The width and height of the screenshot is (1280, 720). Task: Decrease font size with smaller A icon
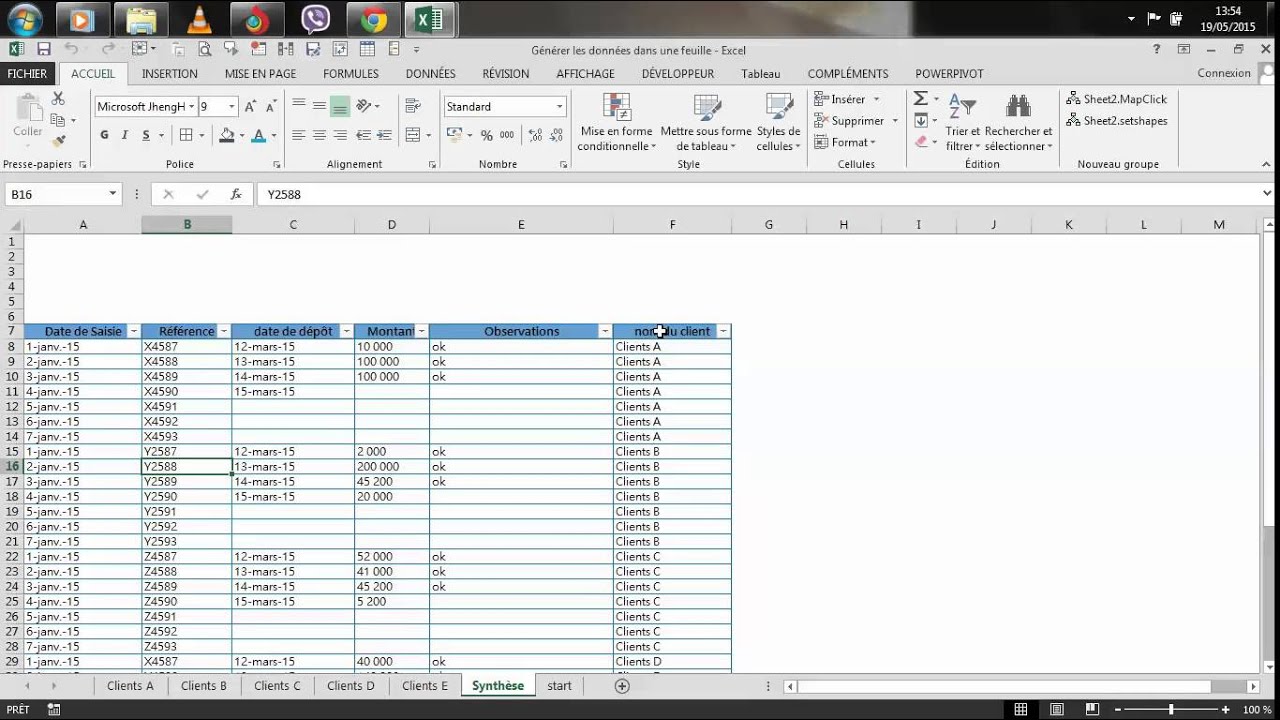pos(270,106)
